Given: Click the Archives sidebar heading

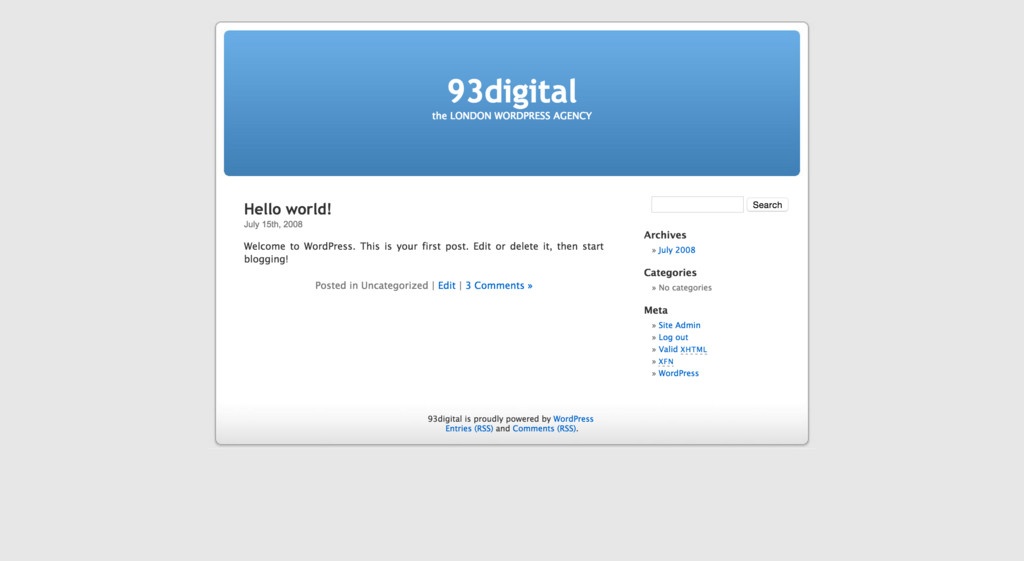Looking at the screenshot, I should (x=665, y=235).
